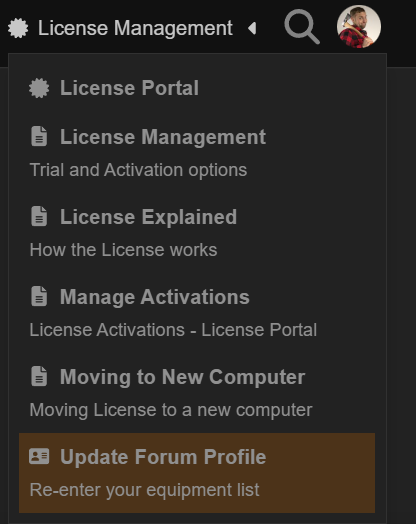Click the Update Forum Profile card icon
416x524 pixels.
coord(39,456)
